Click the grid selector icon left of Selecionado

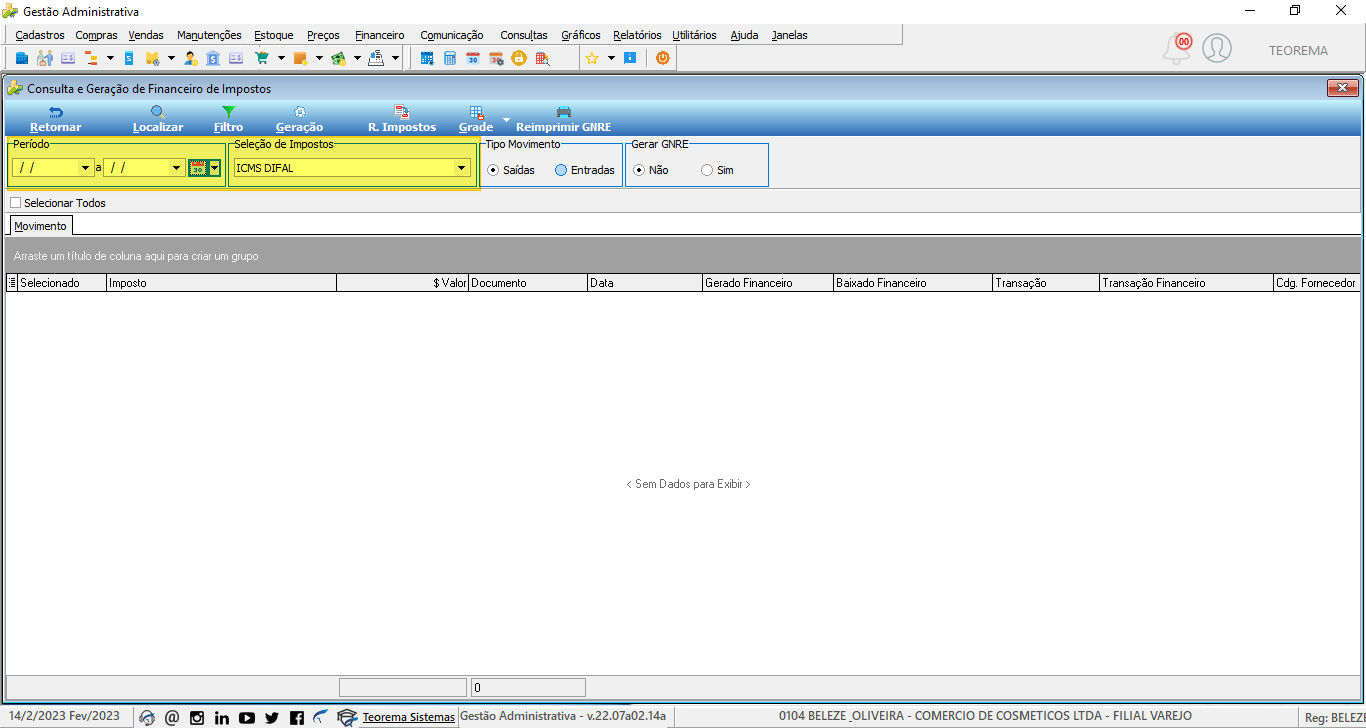[12, 283]
